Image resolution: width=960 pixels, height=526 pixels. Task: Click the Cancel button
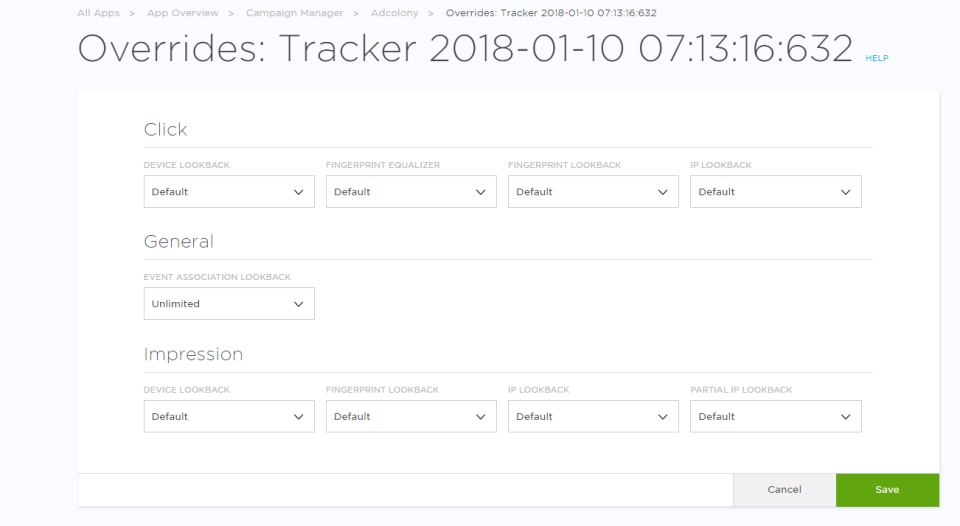784,490
